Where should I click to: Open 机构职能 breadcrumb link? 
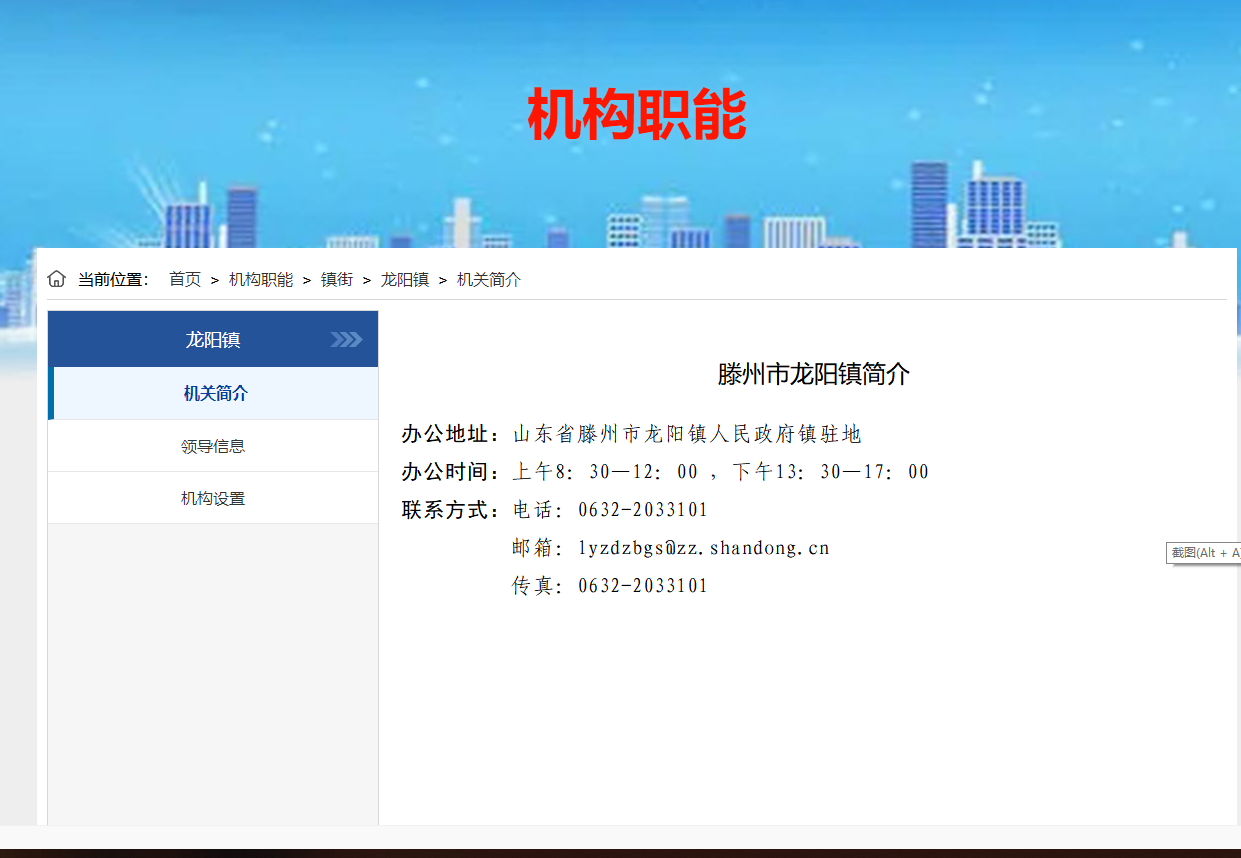pyautogui.click(x=261, y=280)
